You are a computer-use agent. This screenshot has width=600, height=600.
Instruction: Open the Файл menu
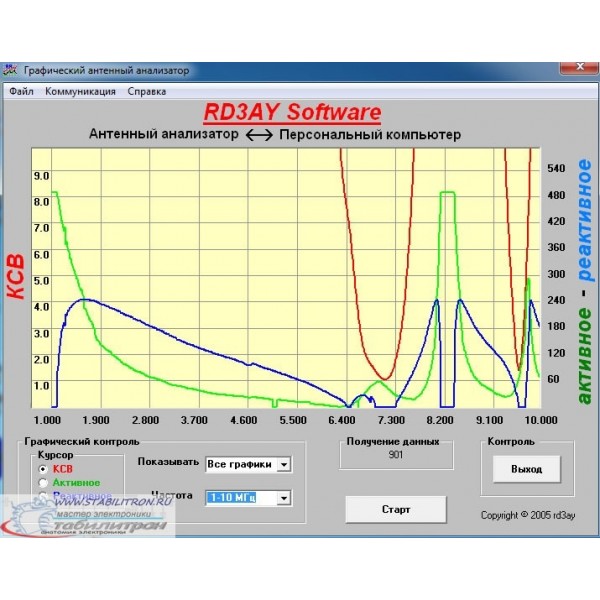21,91
